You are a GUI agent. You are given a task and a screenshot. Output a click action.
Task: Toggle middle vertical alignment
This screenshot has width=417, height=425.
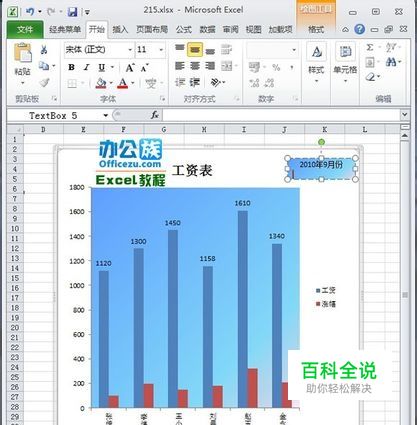(195, 50)
